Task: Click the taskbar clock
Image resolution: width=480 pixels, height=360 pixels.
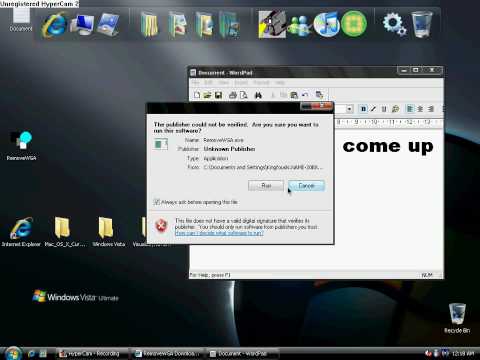Action: 463,353
